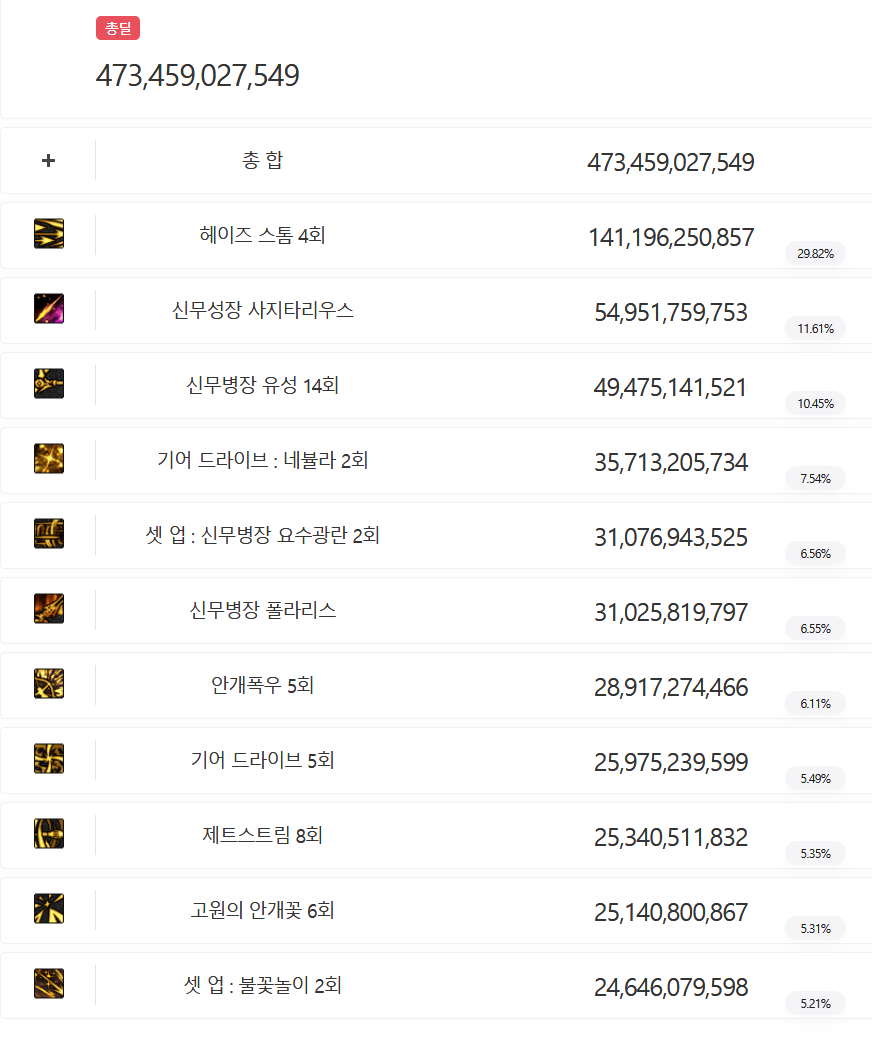Click the 기어 드라이브 : 네뷸라 skill icon

point(49,459)
